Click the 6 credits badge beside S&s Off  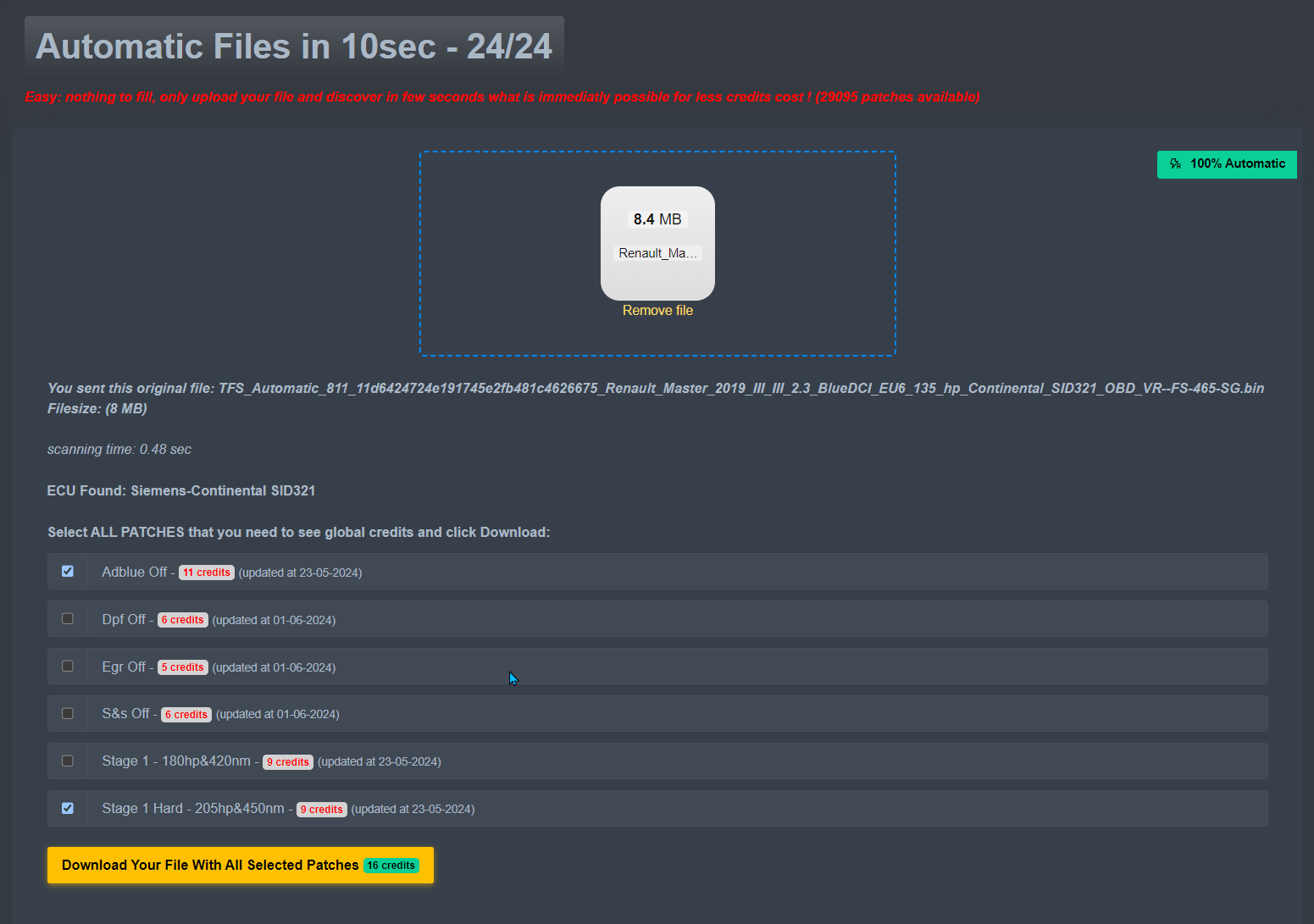click(x=186, y=715)
